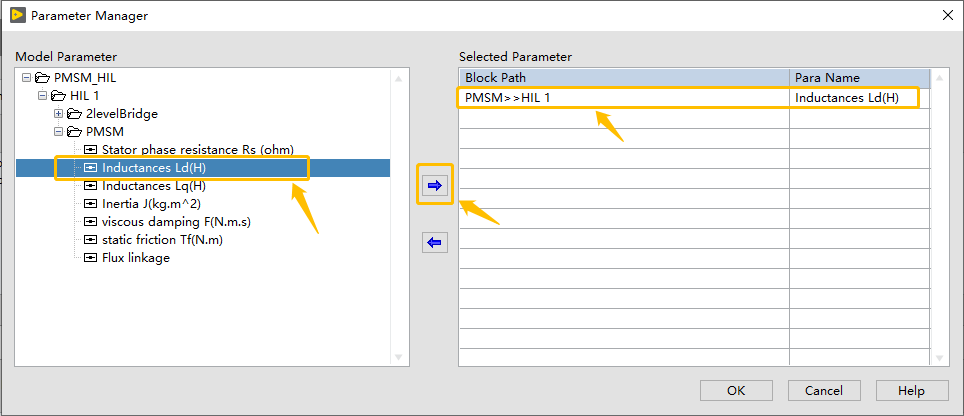Select the Flux linkage tree item

(x=136, y=258)
